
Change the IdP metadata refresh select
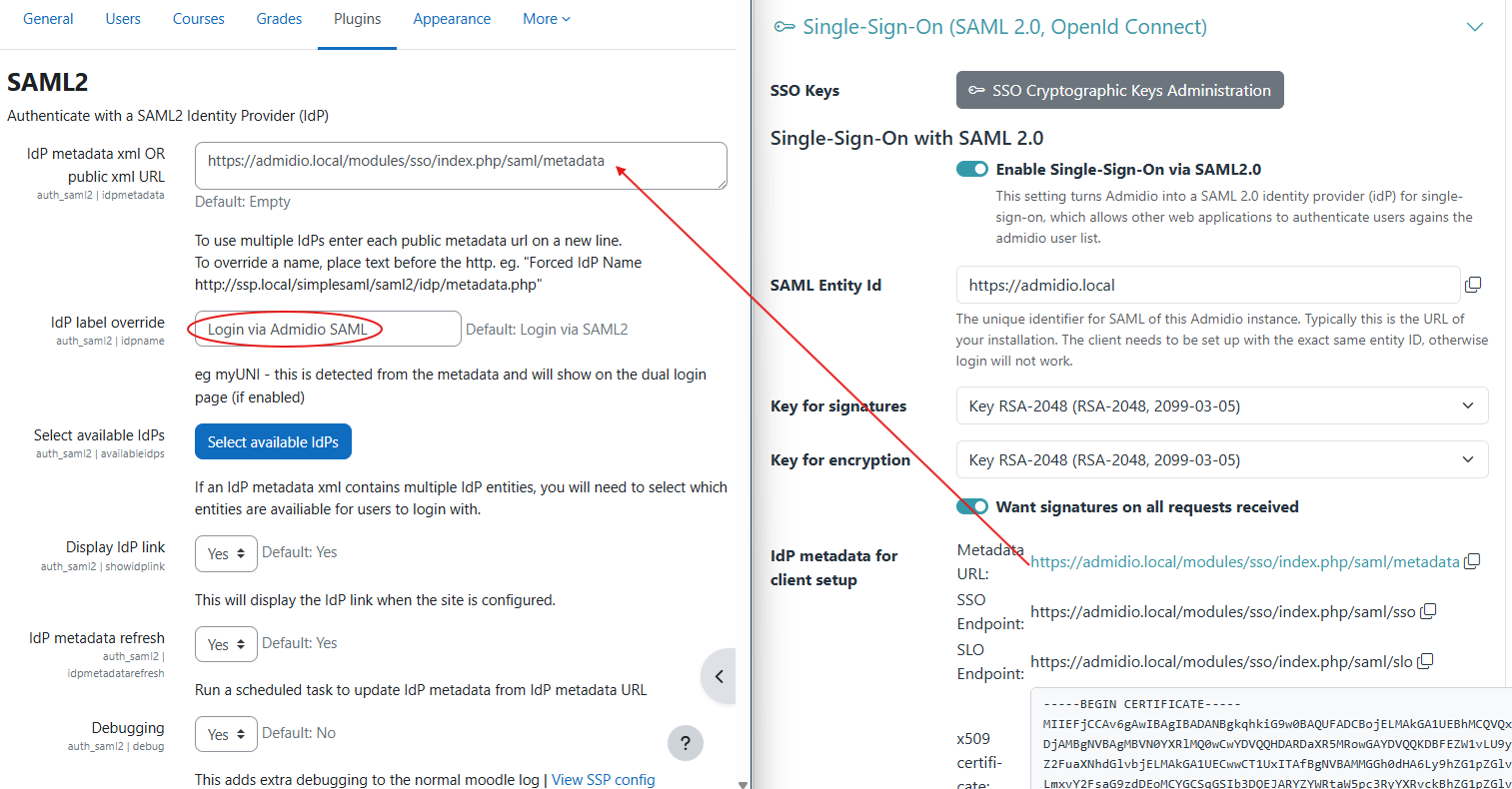(226, 644)
